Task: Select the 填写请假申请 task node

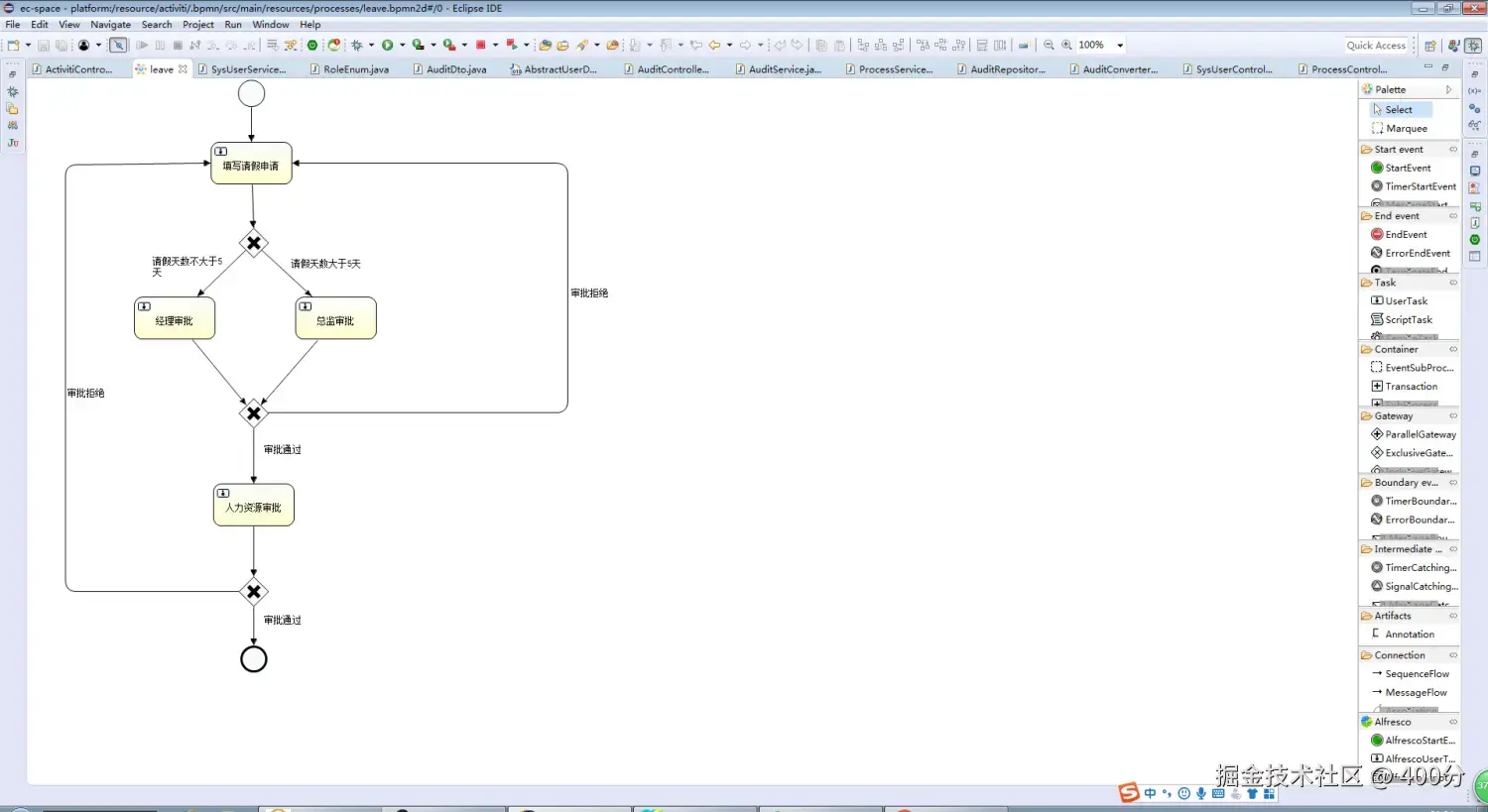Action: 251,164
